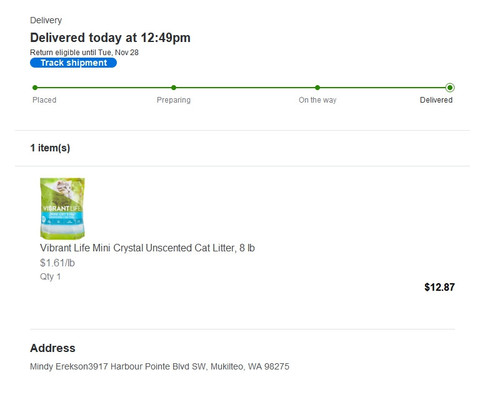Open the Vibrant Life Mini Crystal product link
Screen dimensions: 500x414
click(x=147, y=248)
